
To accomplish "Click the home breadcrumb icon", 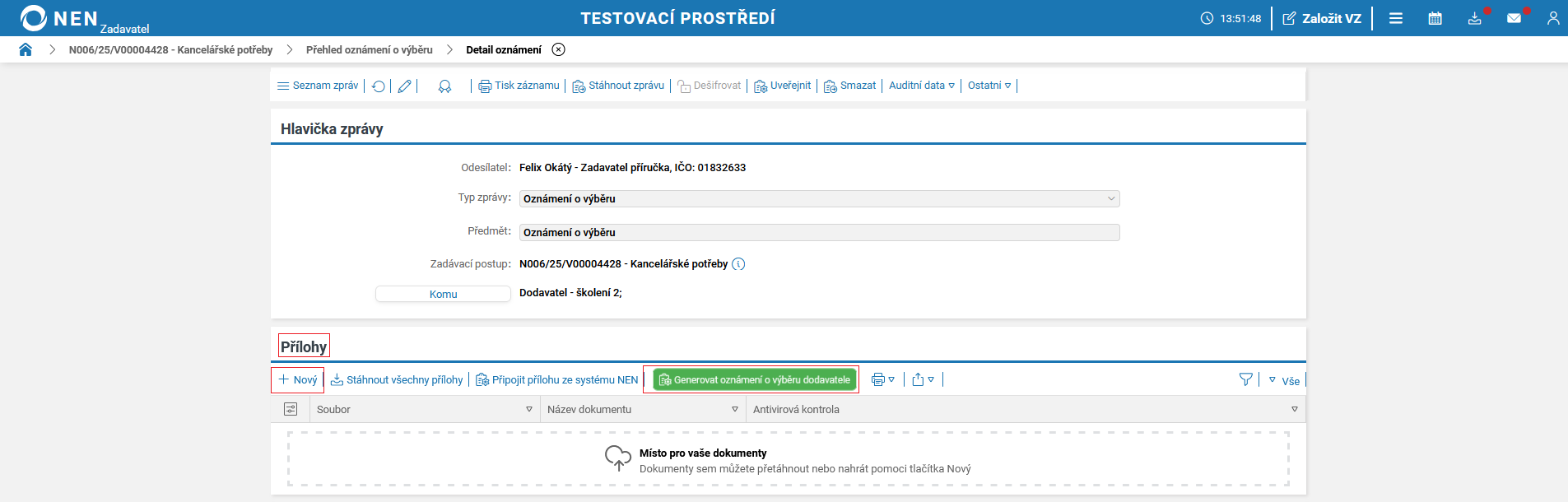I will point(26,49).
